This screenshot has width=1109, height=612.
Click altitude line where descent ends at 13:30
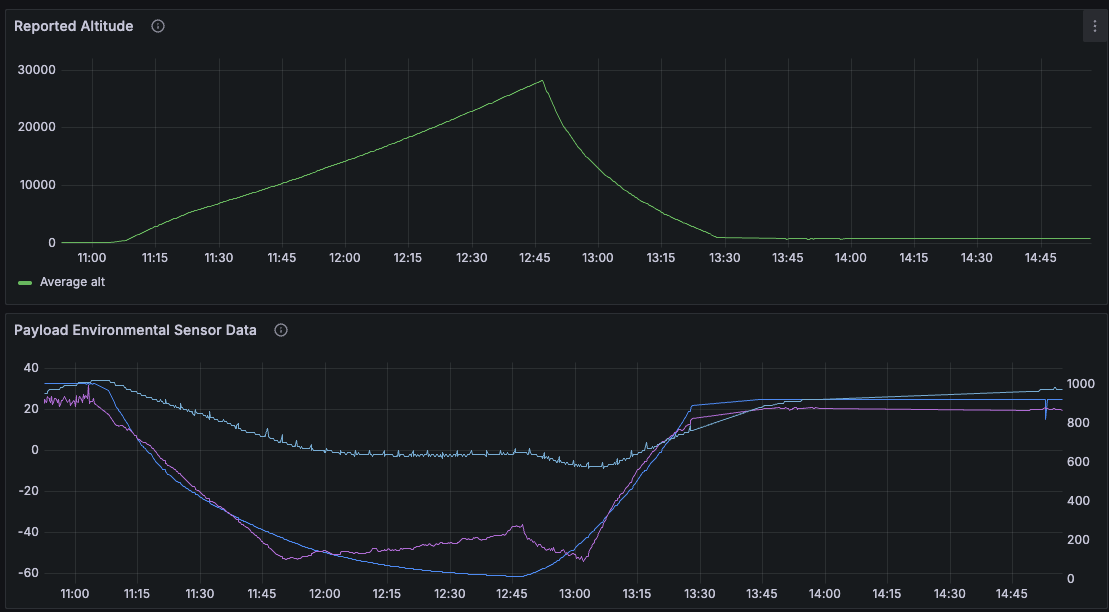[x=717, y=237]
